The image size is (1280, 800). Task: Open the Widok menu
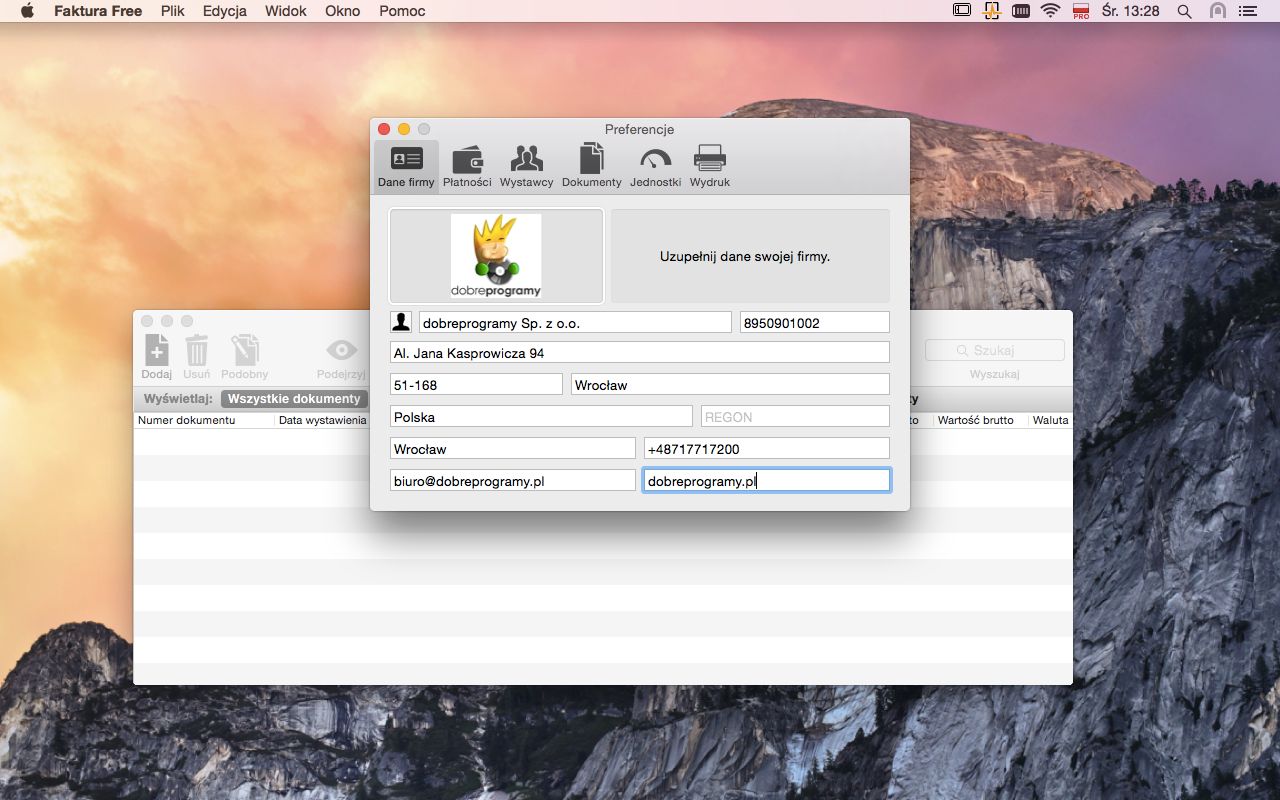pos(286,11)
